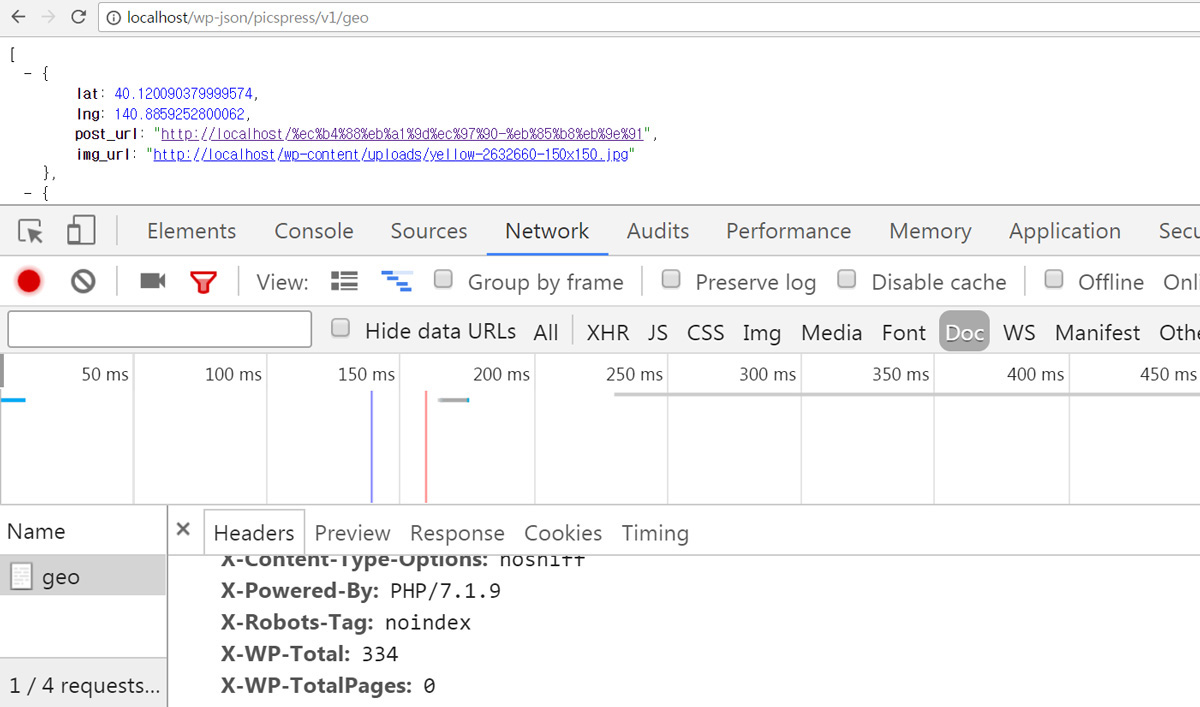Click the lat value 40.120090379999574
This screenshot has height=707, width=1200.
pos(186,93)
